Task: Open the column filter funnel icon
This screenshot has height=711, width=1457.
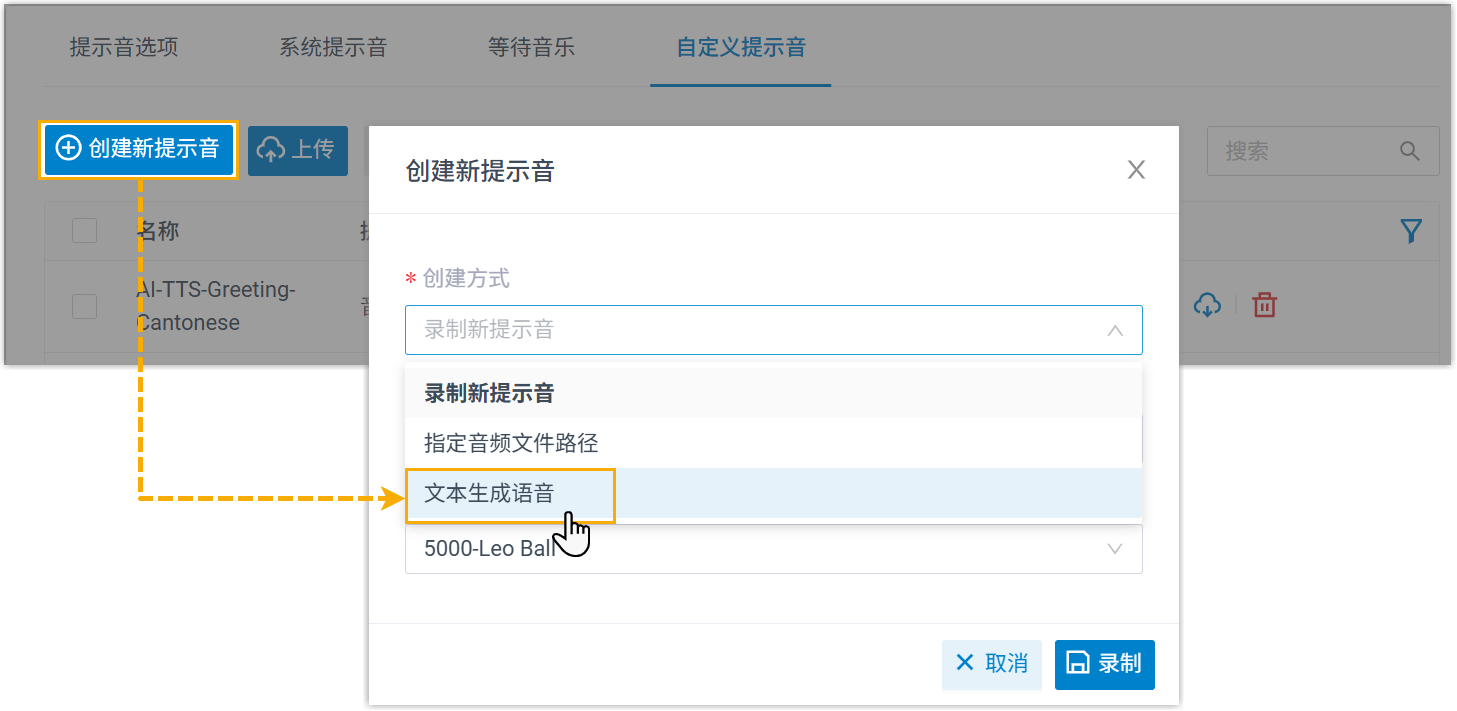Action: pos(1410,232)
